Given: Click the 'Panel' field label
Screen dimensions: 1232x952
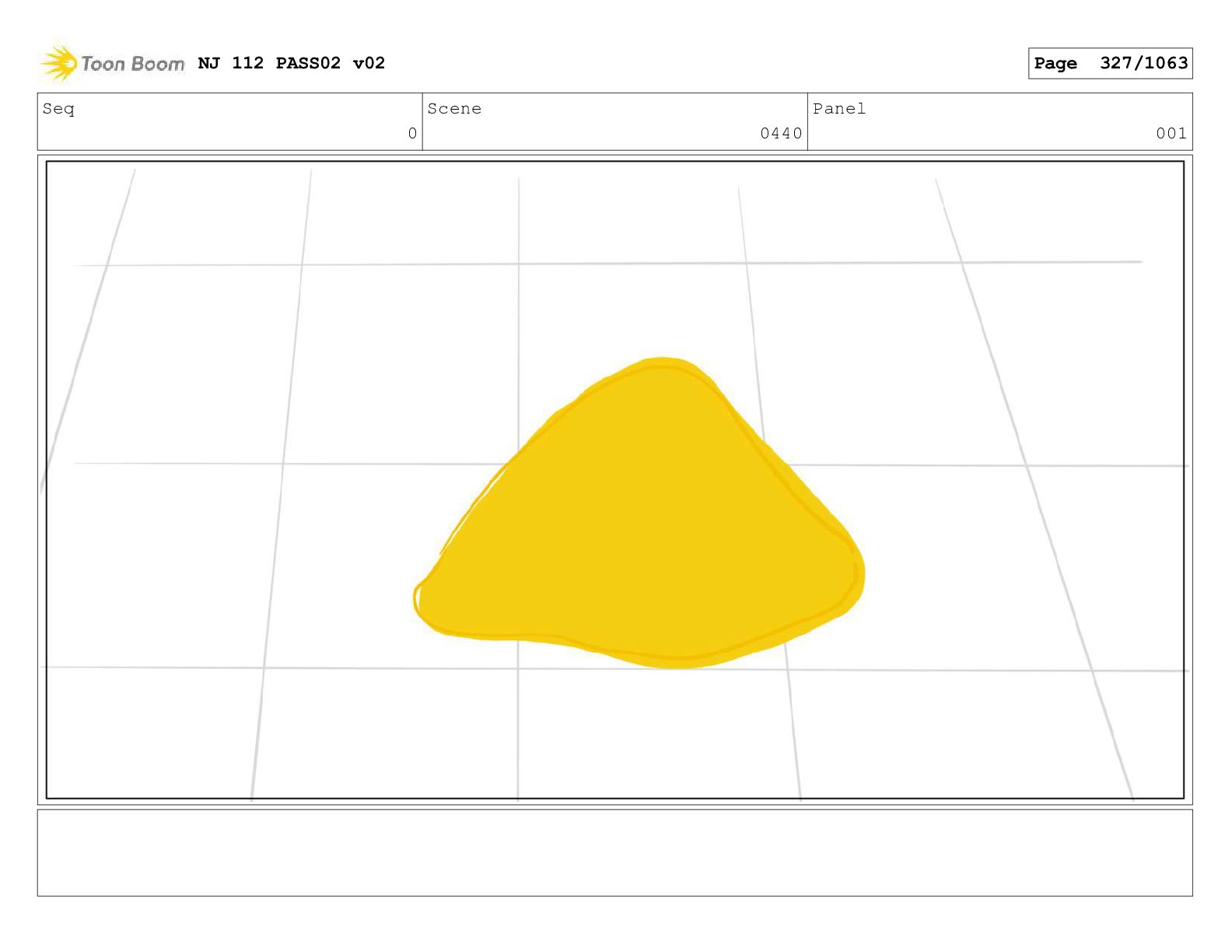Looking at the screenshot, I should click(839, 109).
